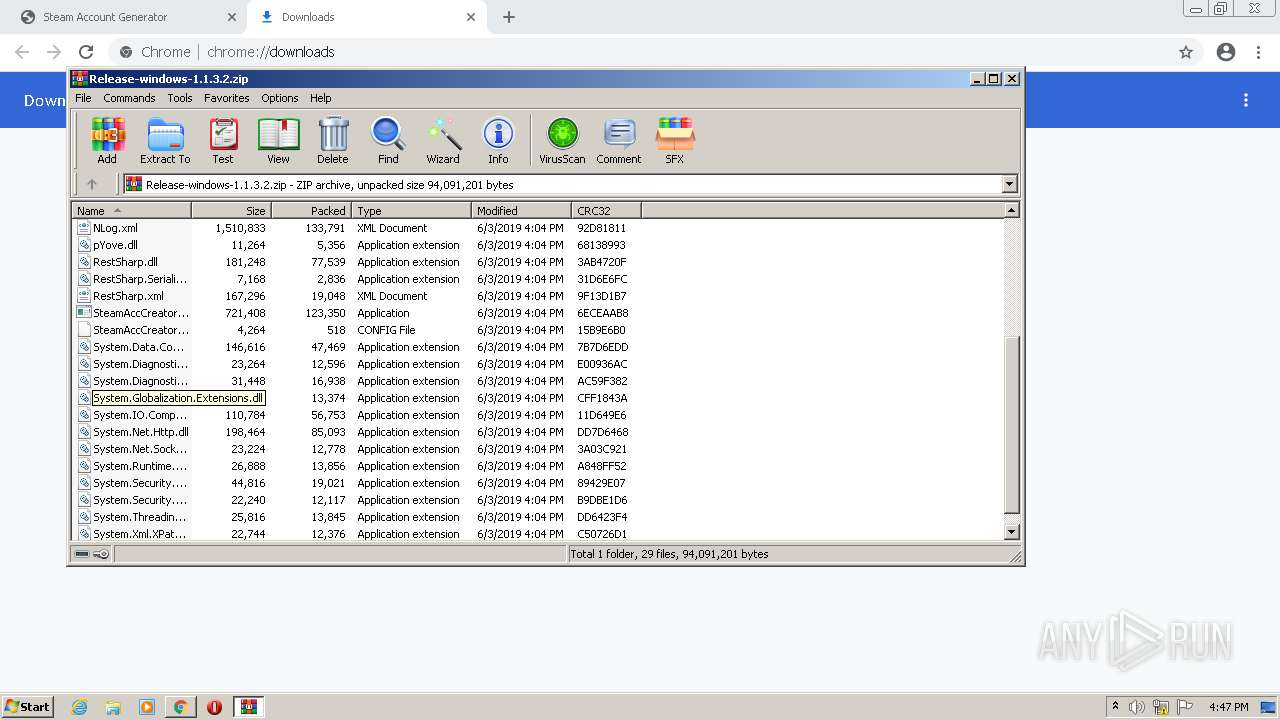Open the Favorites menu

pos(227,98)
